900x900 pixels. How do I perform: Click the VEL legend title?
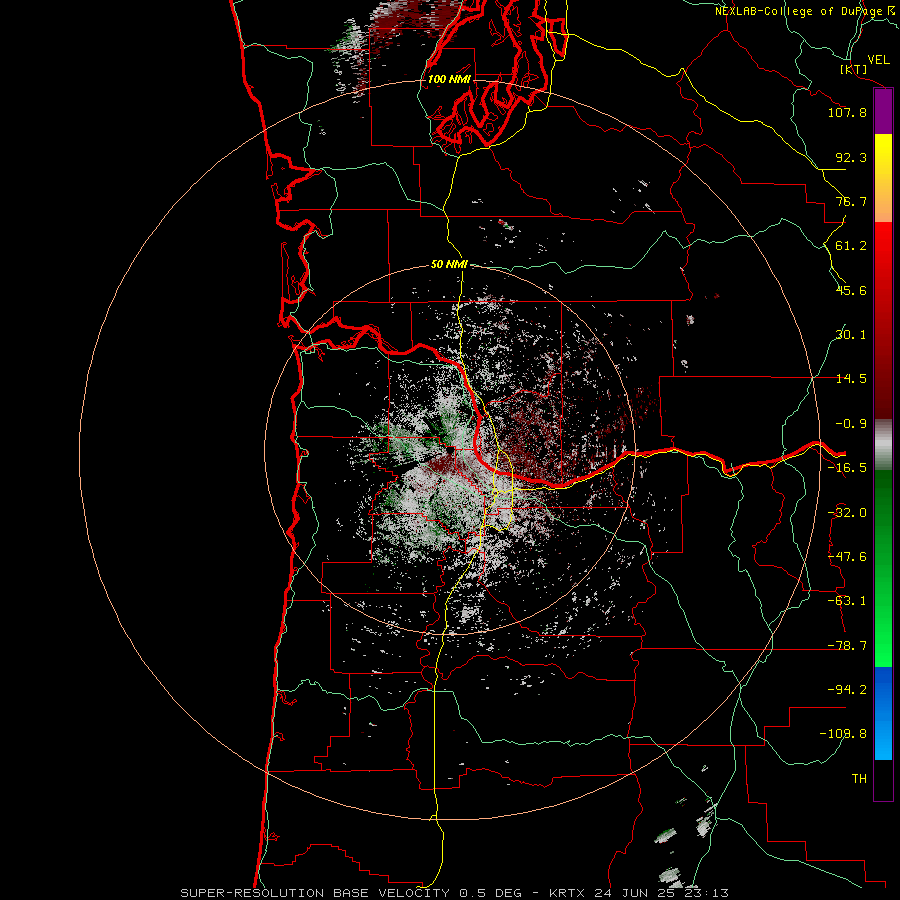tap(878, 60)
